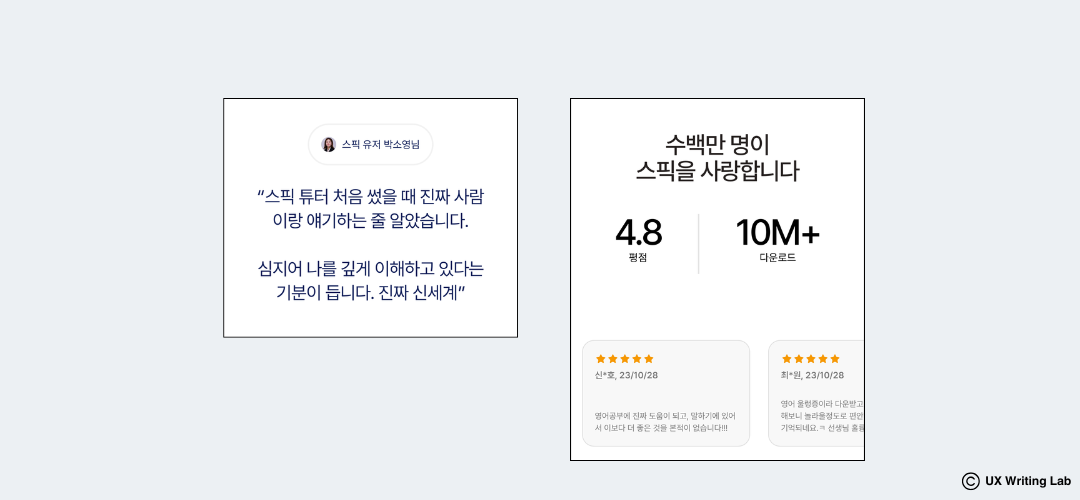Click the fifth star in 신*호's review

tap(649, 359)
